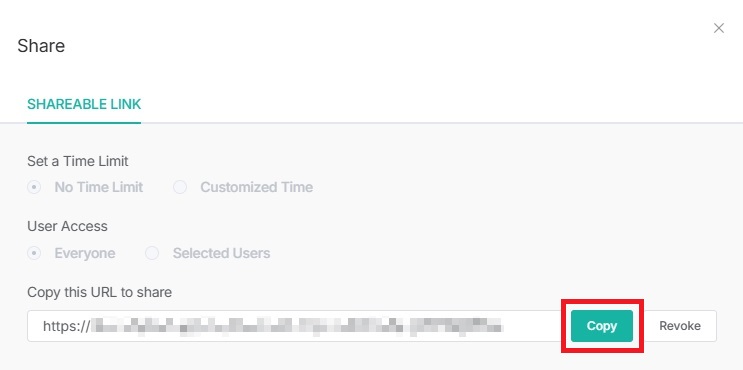
Task: Click inside the share URL field
Action: (295, 326)
